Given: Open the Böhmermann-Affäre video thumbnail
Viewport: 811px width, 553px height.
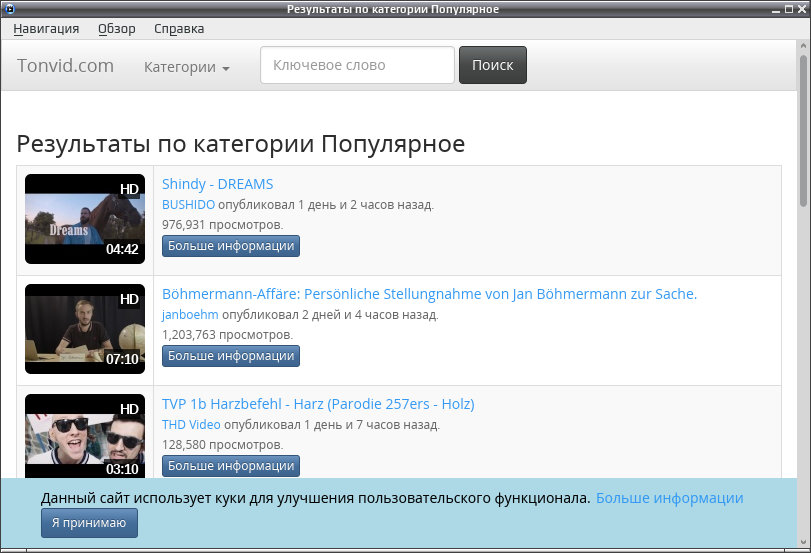Looking at the screenshot, I should 85,329.
